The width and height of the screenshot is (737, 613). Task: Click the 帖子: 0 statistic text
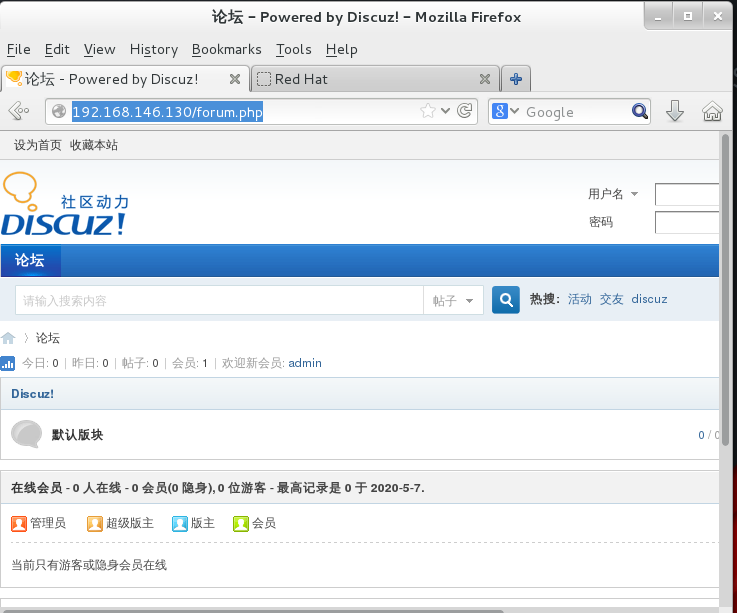point(140,363)
